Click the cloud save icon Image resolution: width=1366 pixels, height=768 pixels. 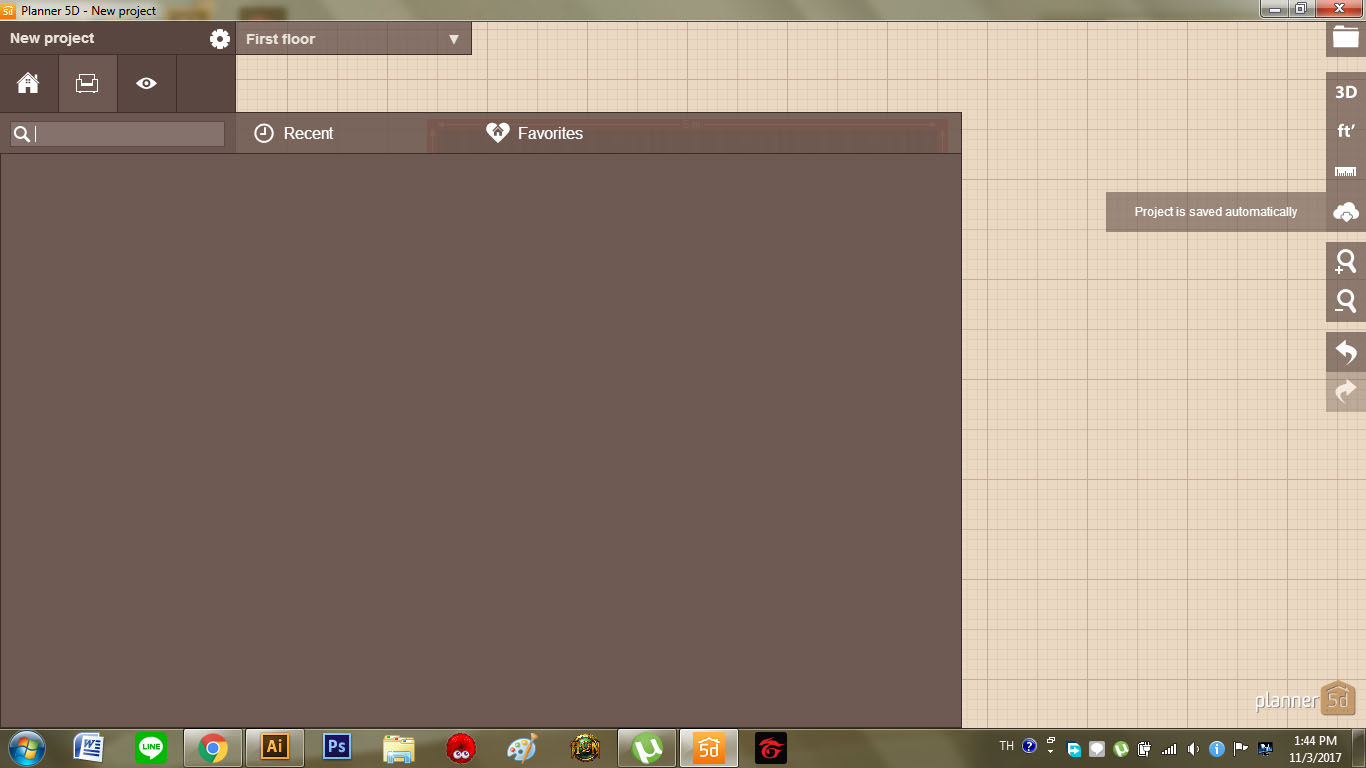tap(1346, 212)
